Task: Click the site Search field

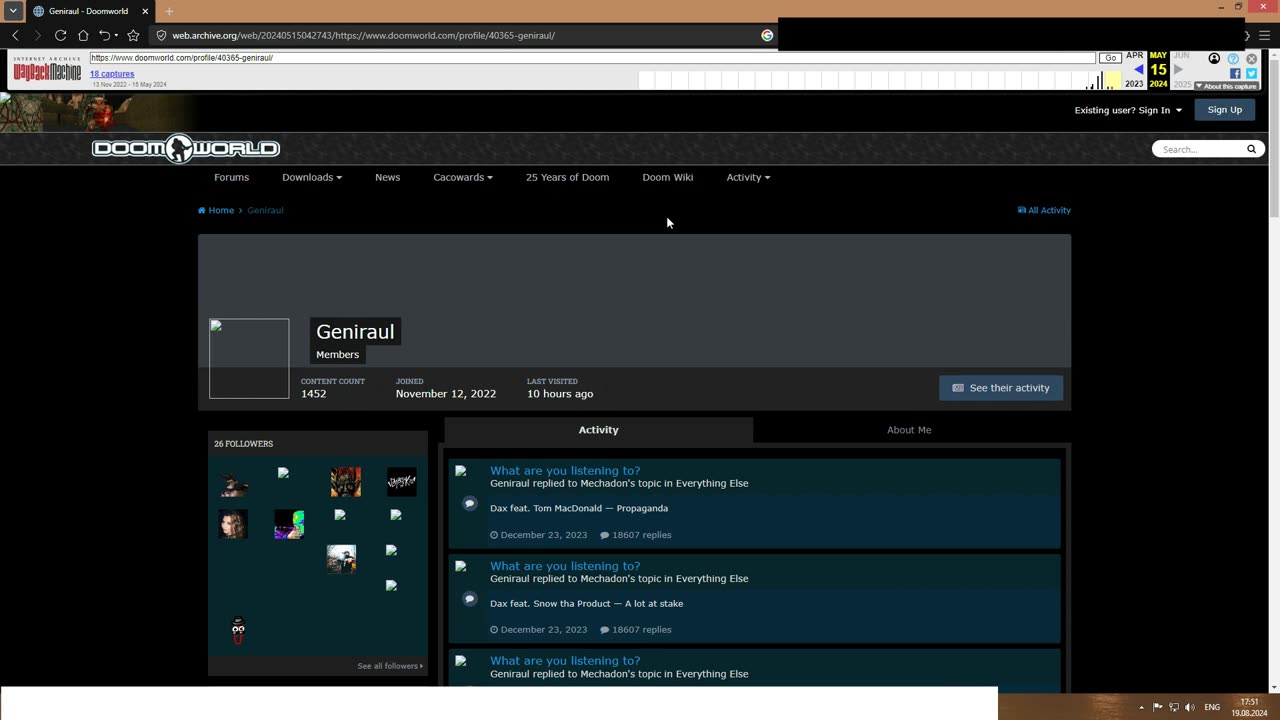Action: [1198, 149]
